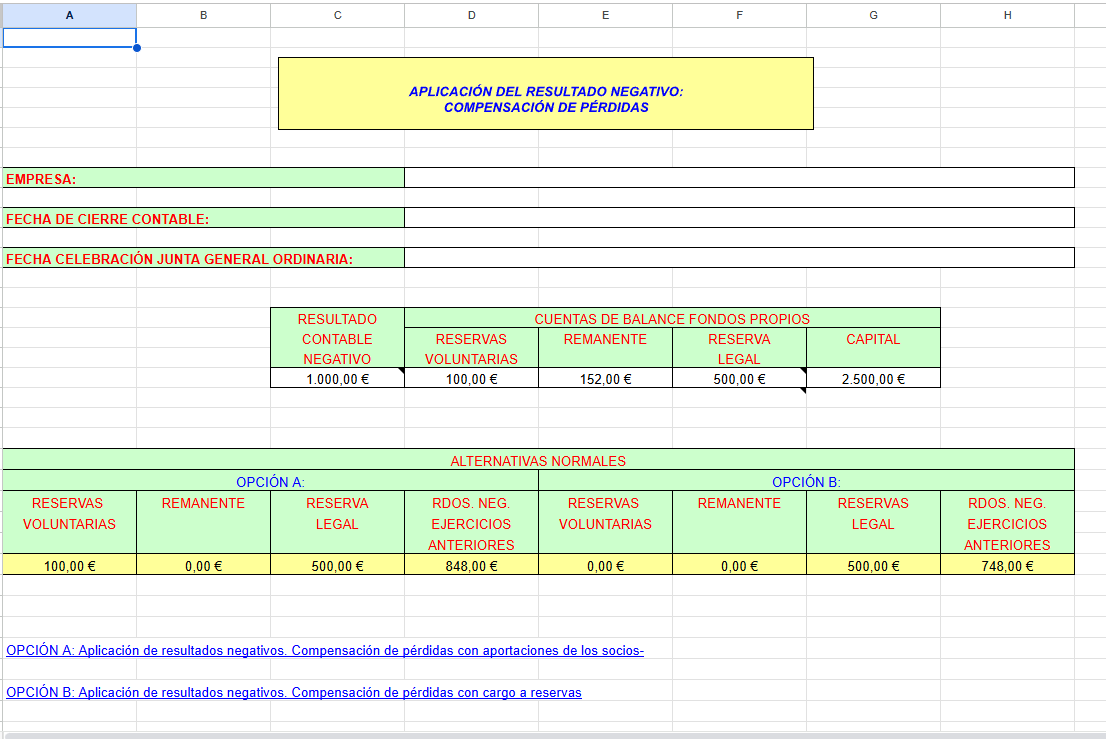The width and height of the screenshot is (1106, 739).
Task: Select the 152,00 € remanente cell
Action: click(x=605, y=379)
